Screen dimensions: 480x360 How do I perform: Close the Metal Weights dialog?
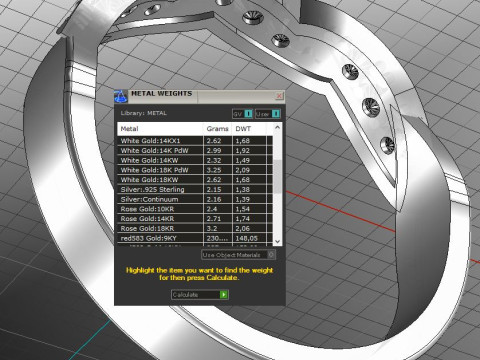(279, 96)
